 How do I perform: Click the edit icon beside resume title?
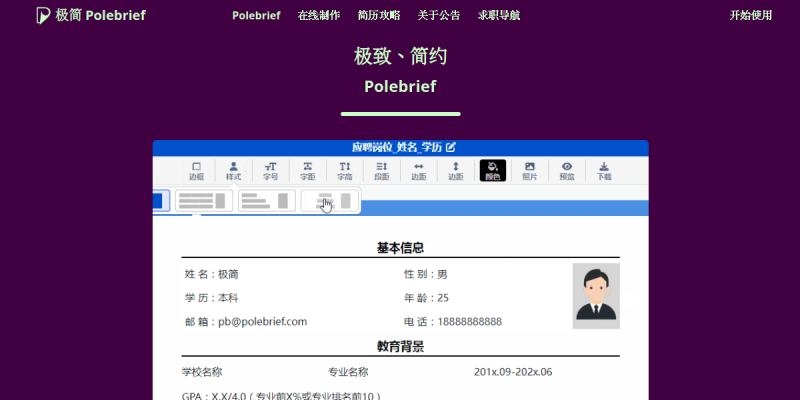(x=451, y=147)
